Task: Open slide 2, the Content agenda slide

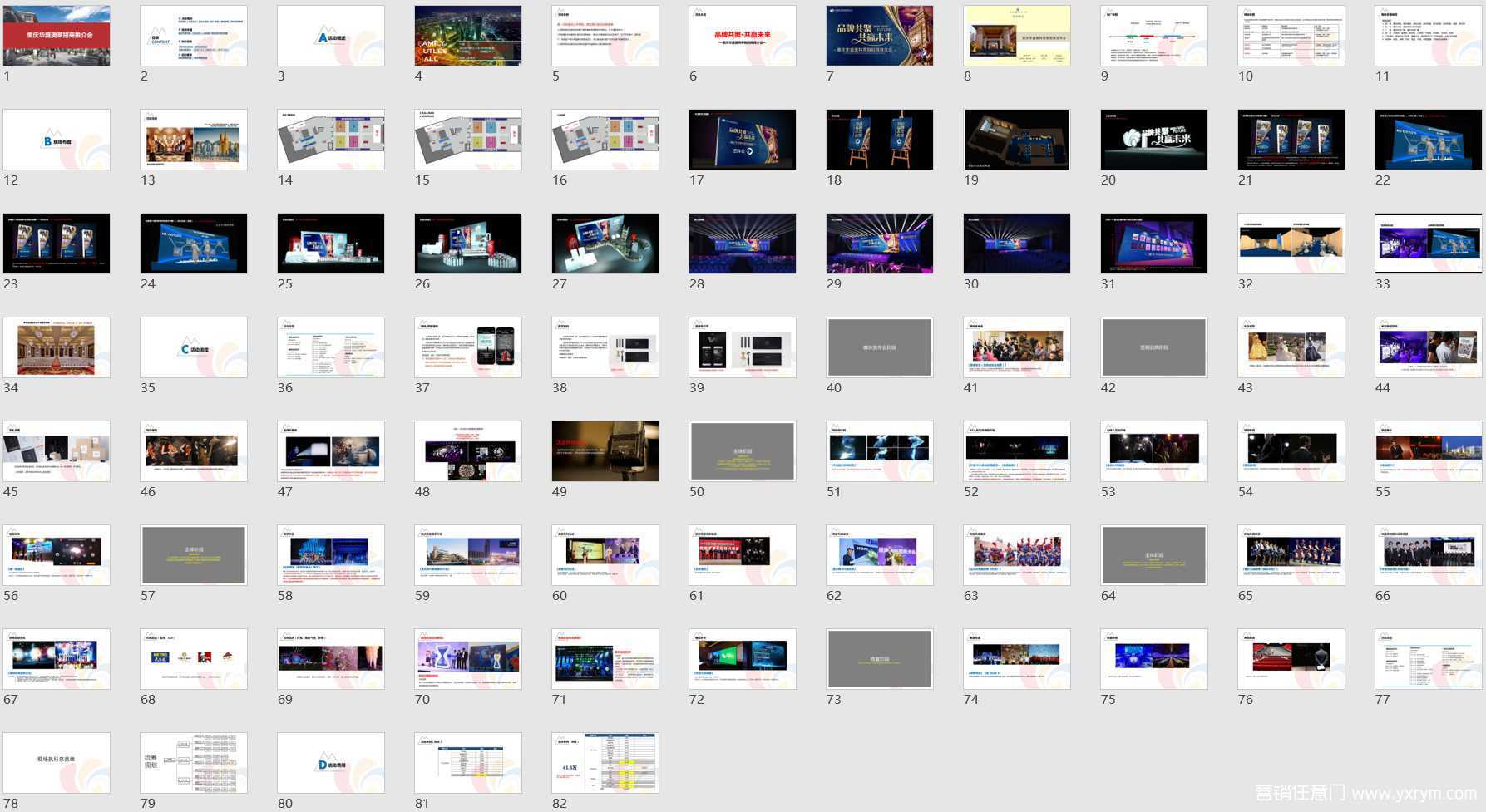Action: pyautogui.click(x=194, y=36)
